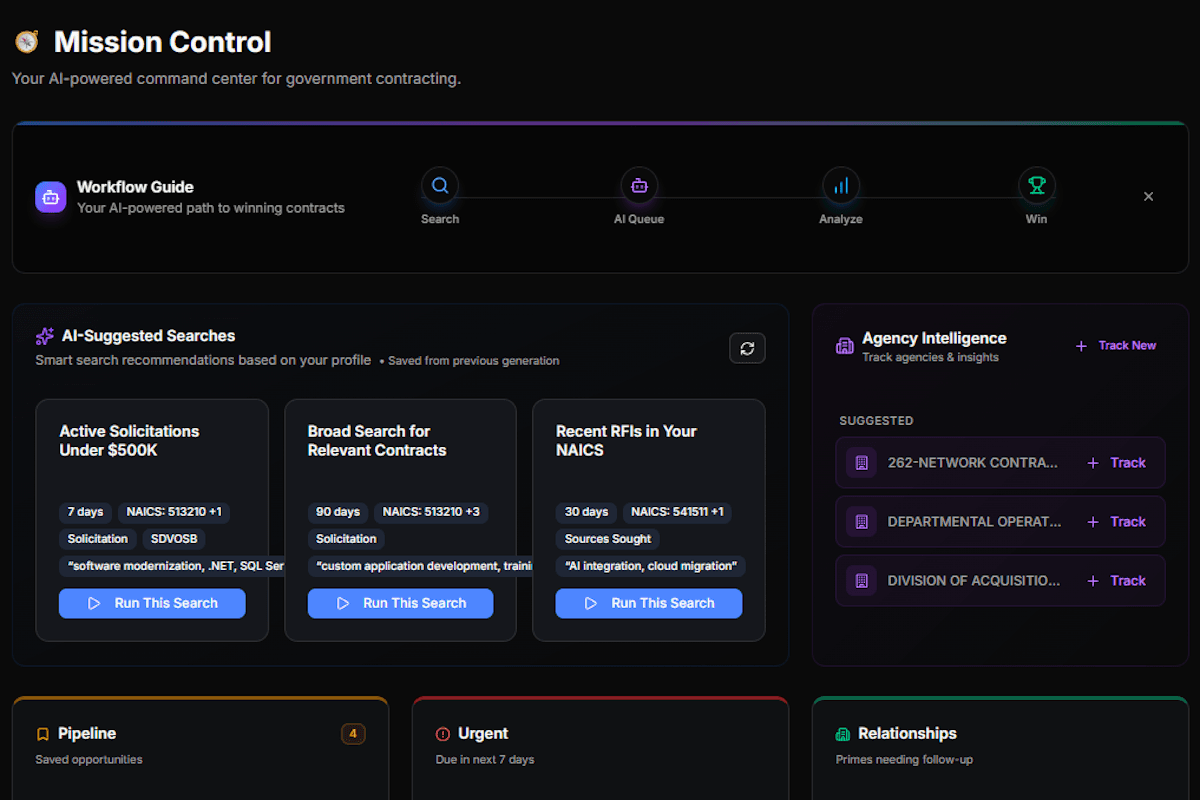Expand the NAICS: 541511 +1 codes
This screenshot has height=800, width=1200.
(677, 512)
